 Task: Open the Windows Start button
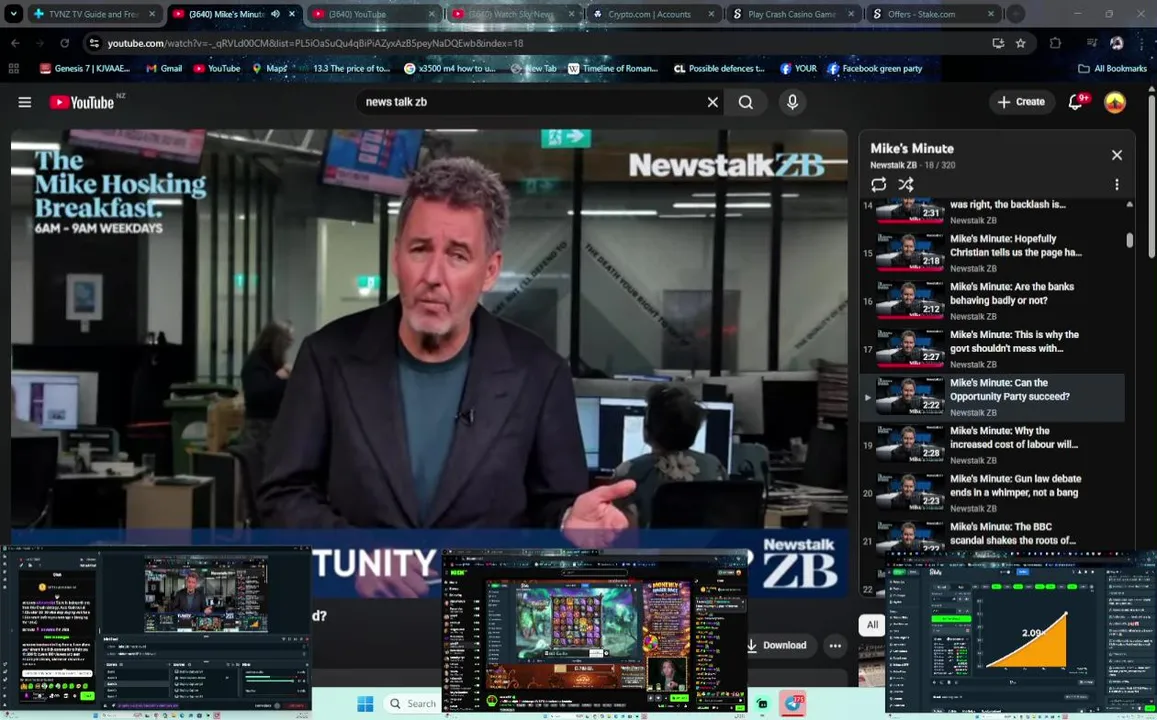pyautogui.click(x=365, y=703)
